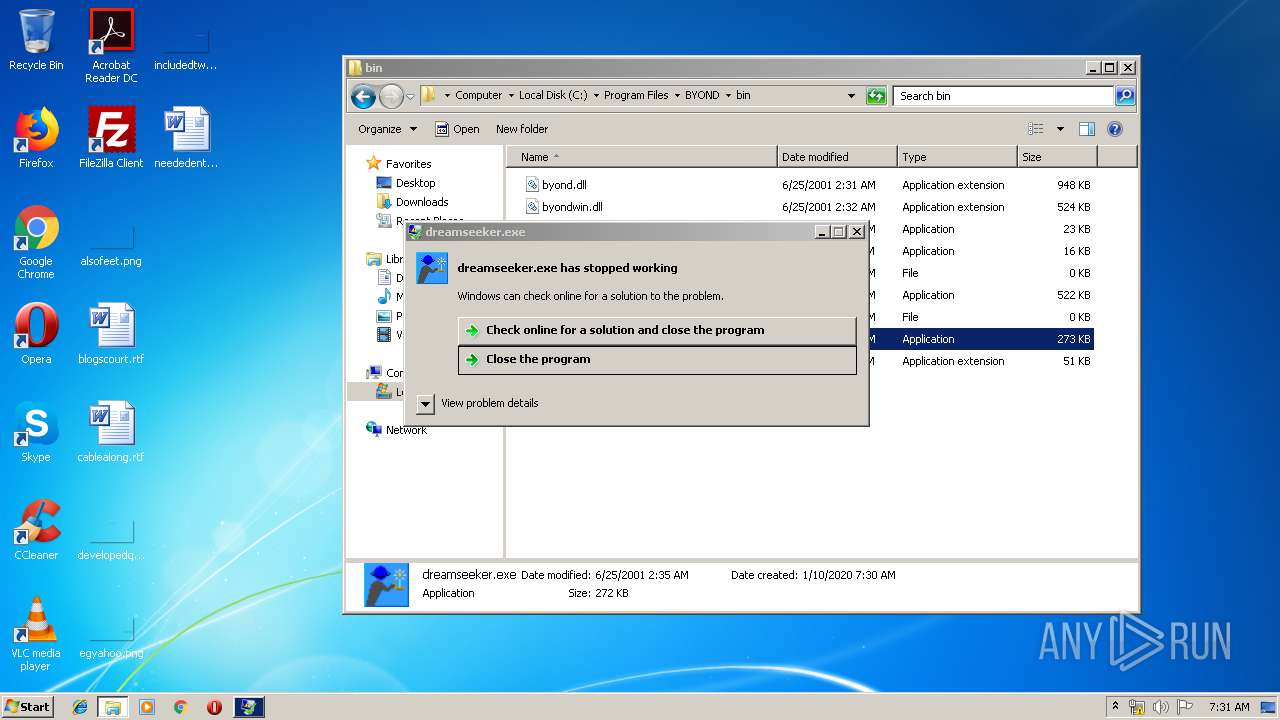This screenshot has width=1280, height=720.
Task: Open the Organize dropdown menu
Action: (387, 129)
